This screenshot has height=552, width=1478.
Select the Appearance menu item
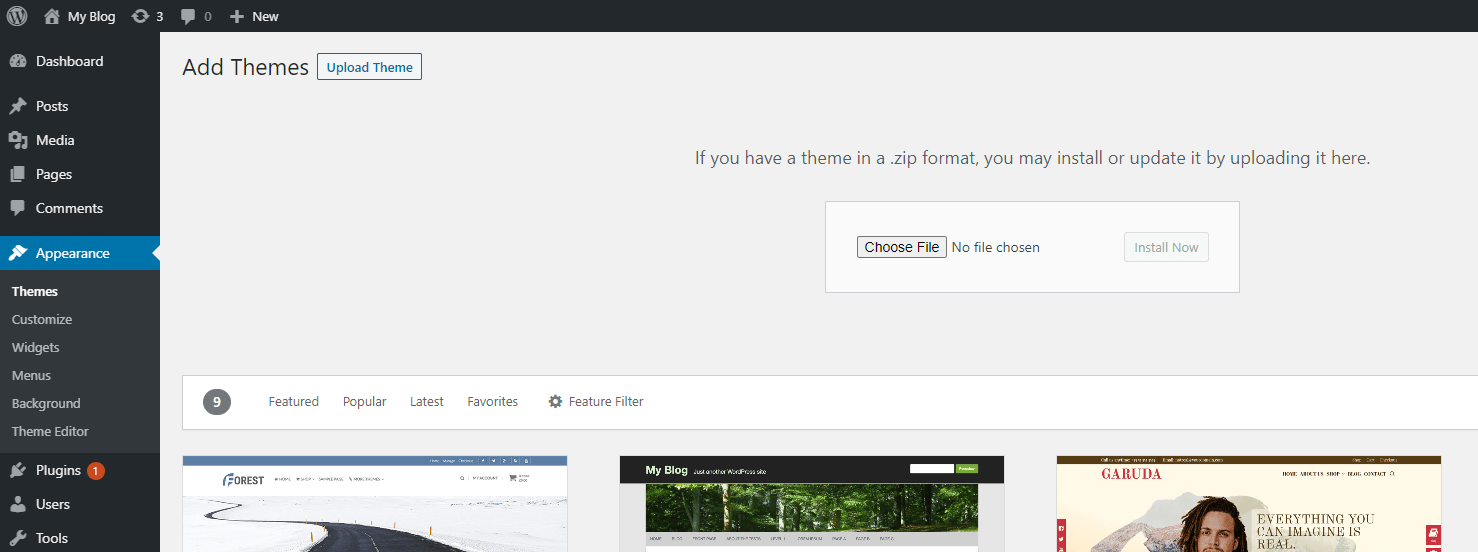[80, 253]
